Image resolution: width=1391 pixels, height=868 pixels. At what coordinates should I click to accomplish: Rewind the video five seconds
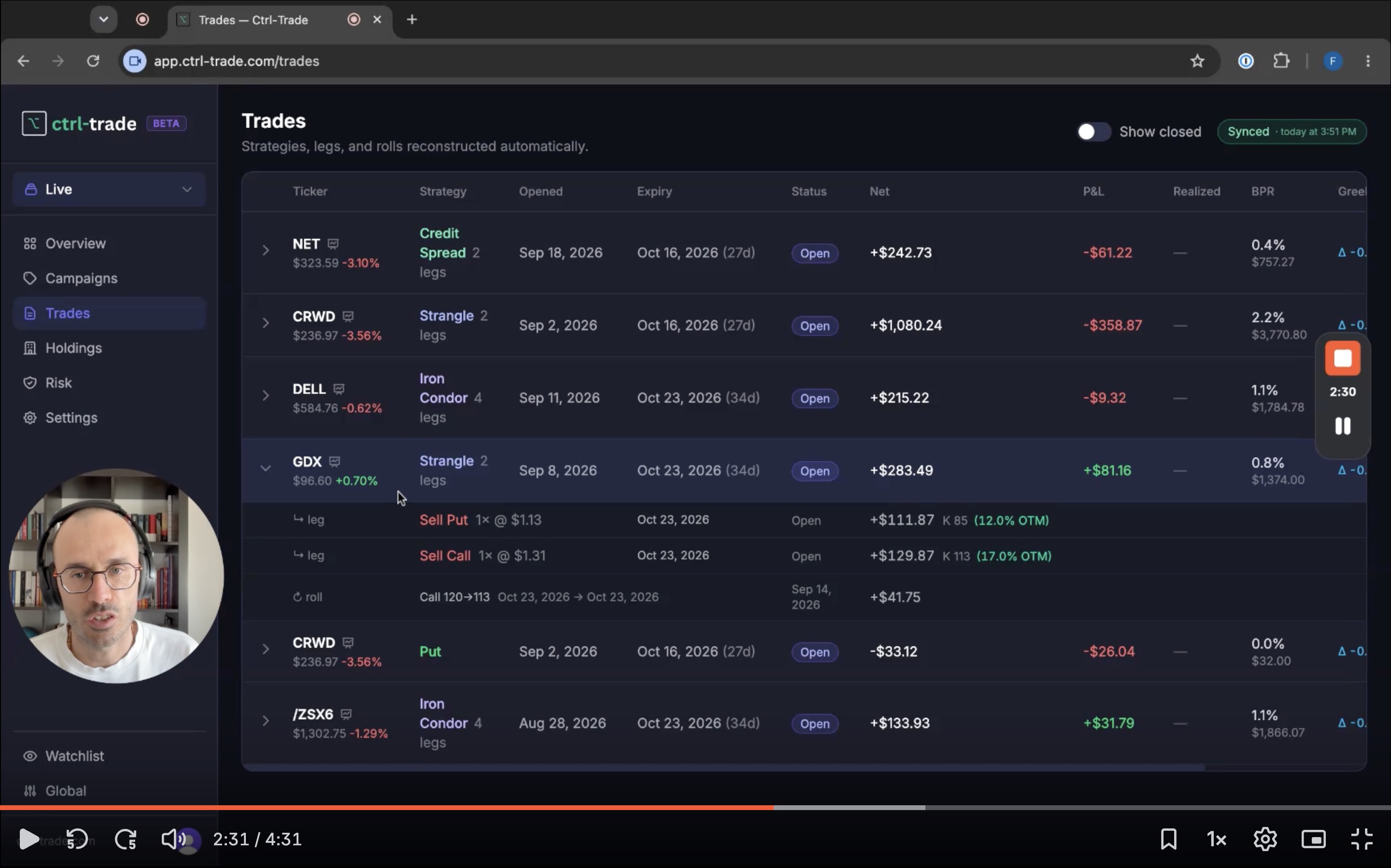77,840
